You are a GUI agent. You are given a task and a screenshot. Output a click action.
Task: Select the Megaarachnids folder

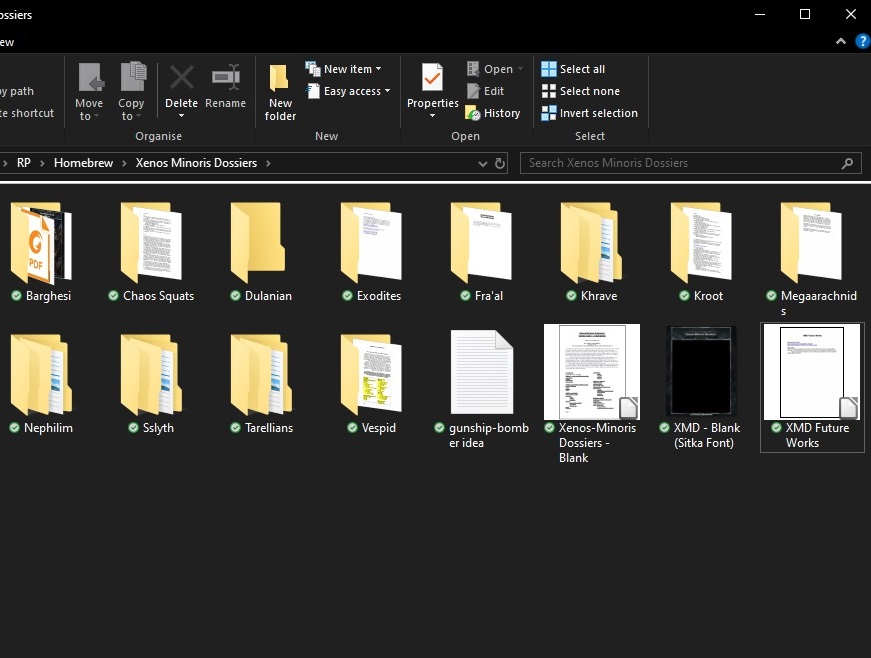(811, 243)
